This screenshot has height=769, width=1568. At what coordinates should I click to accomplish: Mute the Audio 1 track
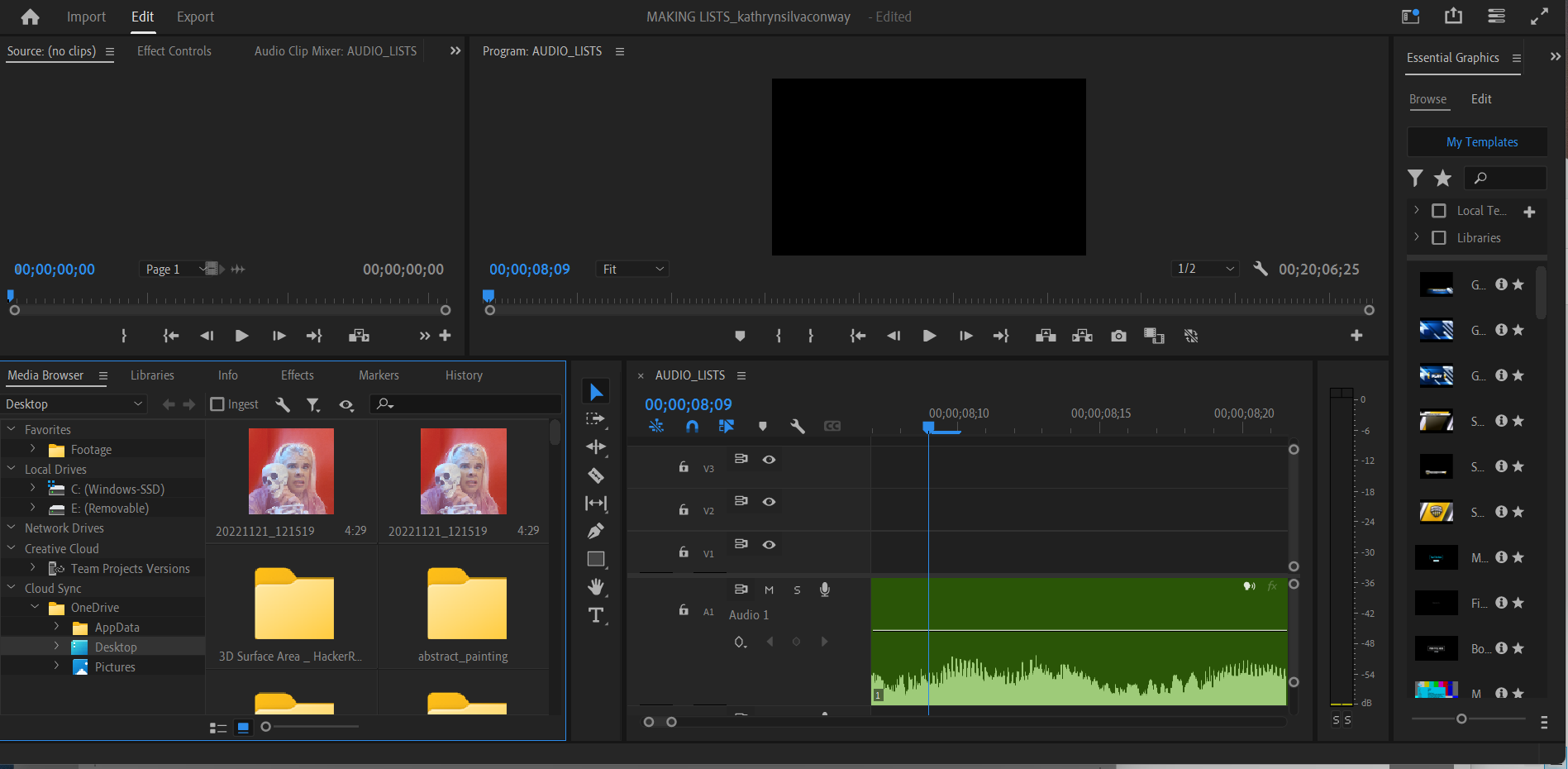(769, 590)
